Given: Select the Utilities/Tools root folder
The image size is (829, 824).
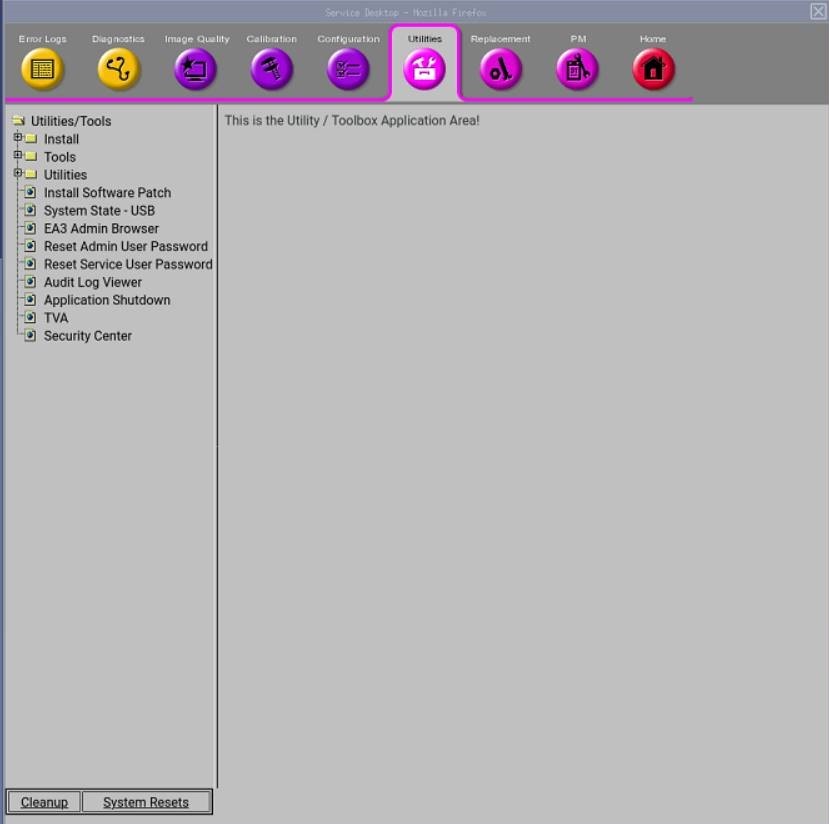Looking at the screenshot, I should tap(70, 121).
